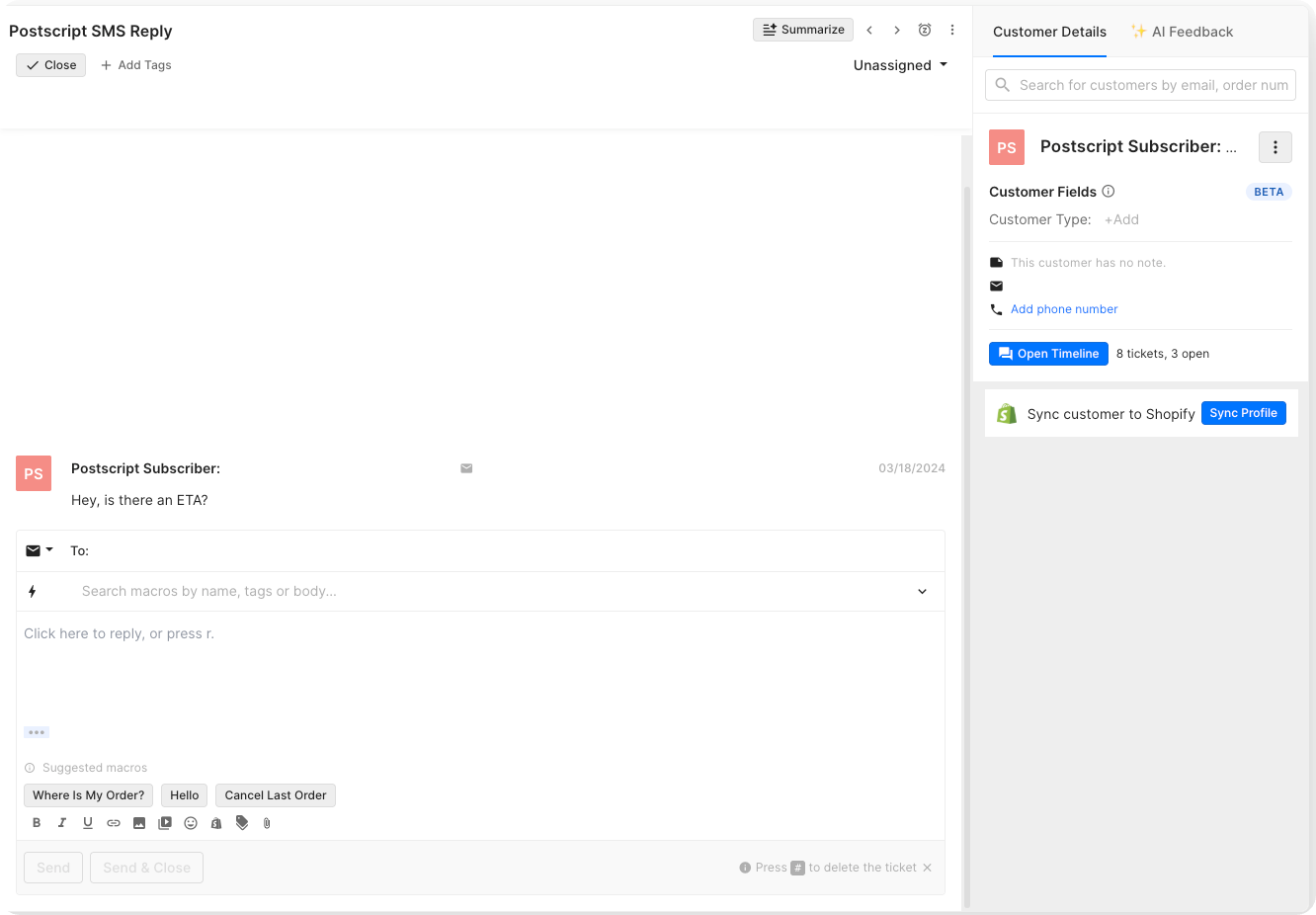1316x915 pixels.
Task: Click the envelope icon on the message
Action: 466,468
